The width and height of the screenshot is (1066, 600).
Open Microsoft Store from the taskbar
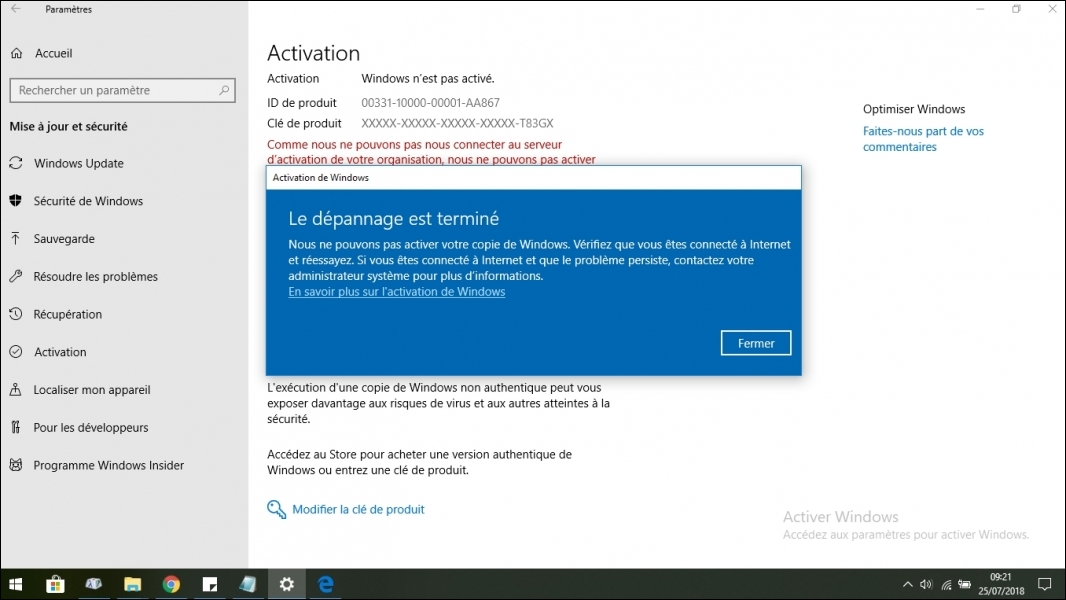55,584
